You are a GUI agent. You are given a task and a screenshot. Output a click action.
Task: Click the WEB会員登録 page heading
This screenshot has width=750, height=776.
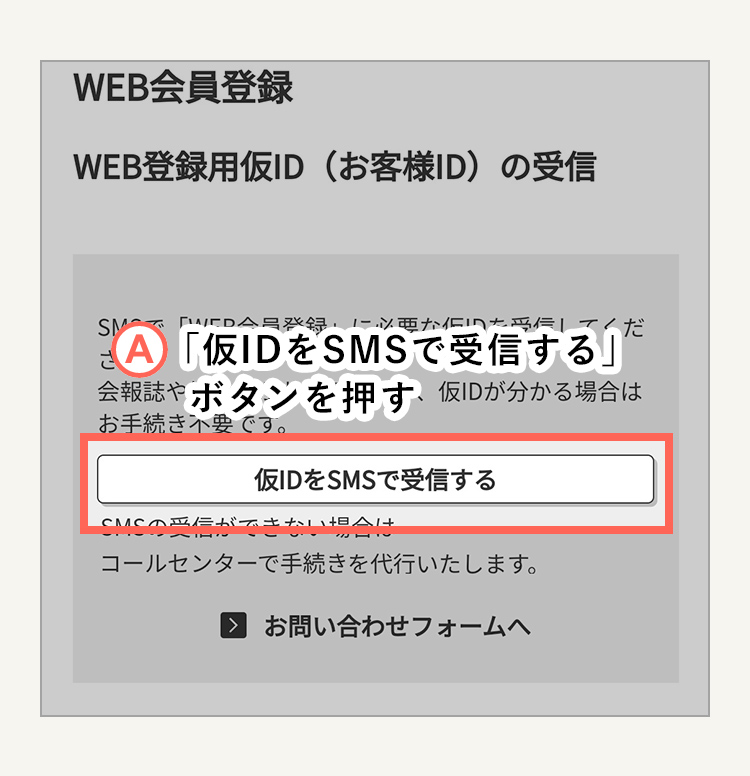183,88
